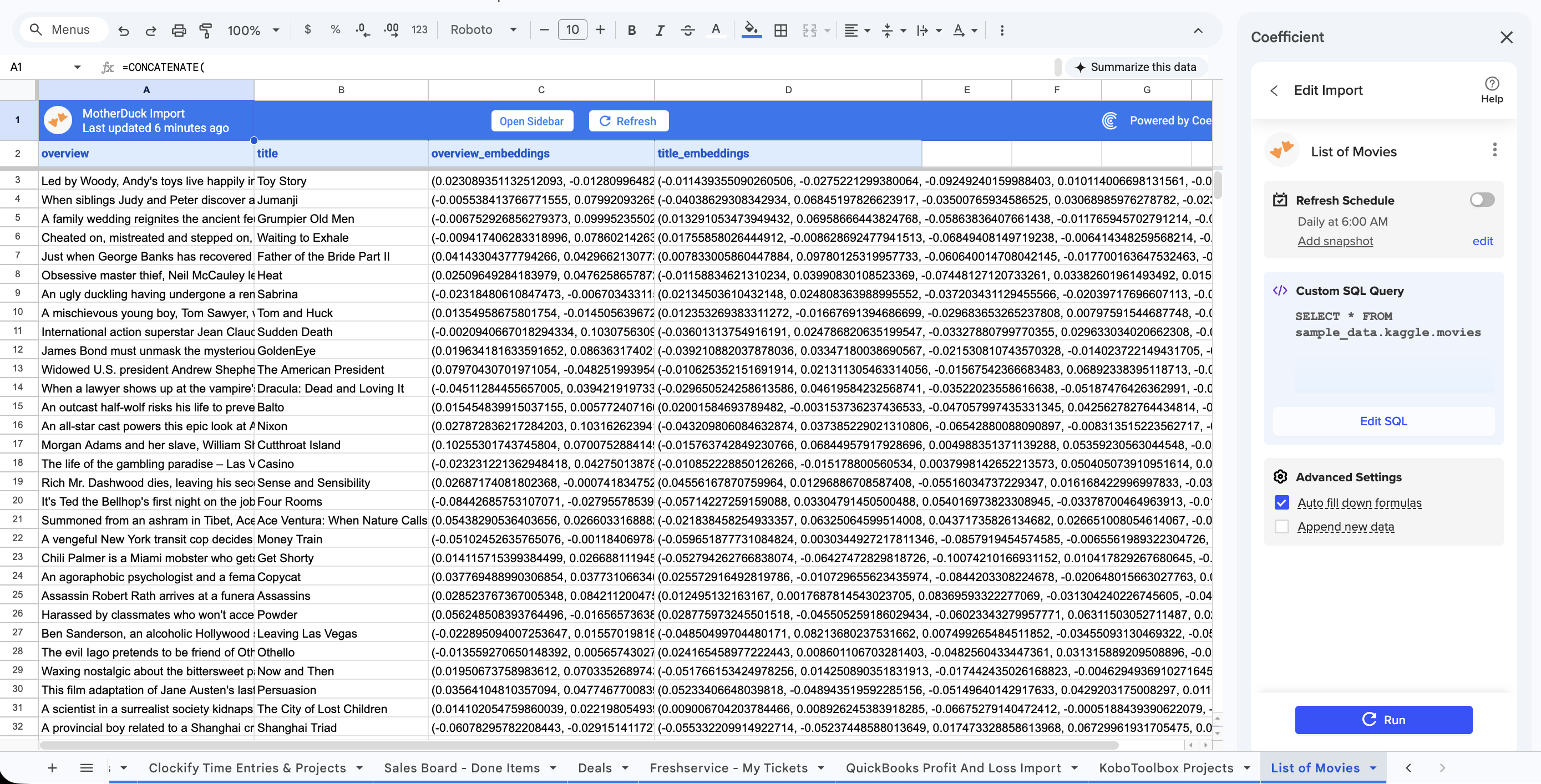Open List of Movies three-dot menu
This screenshot has width=1541, height=784.
point(1494,150)
